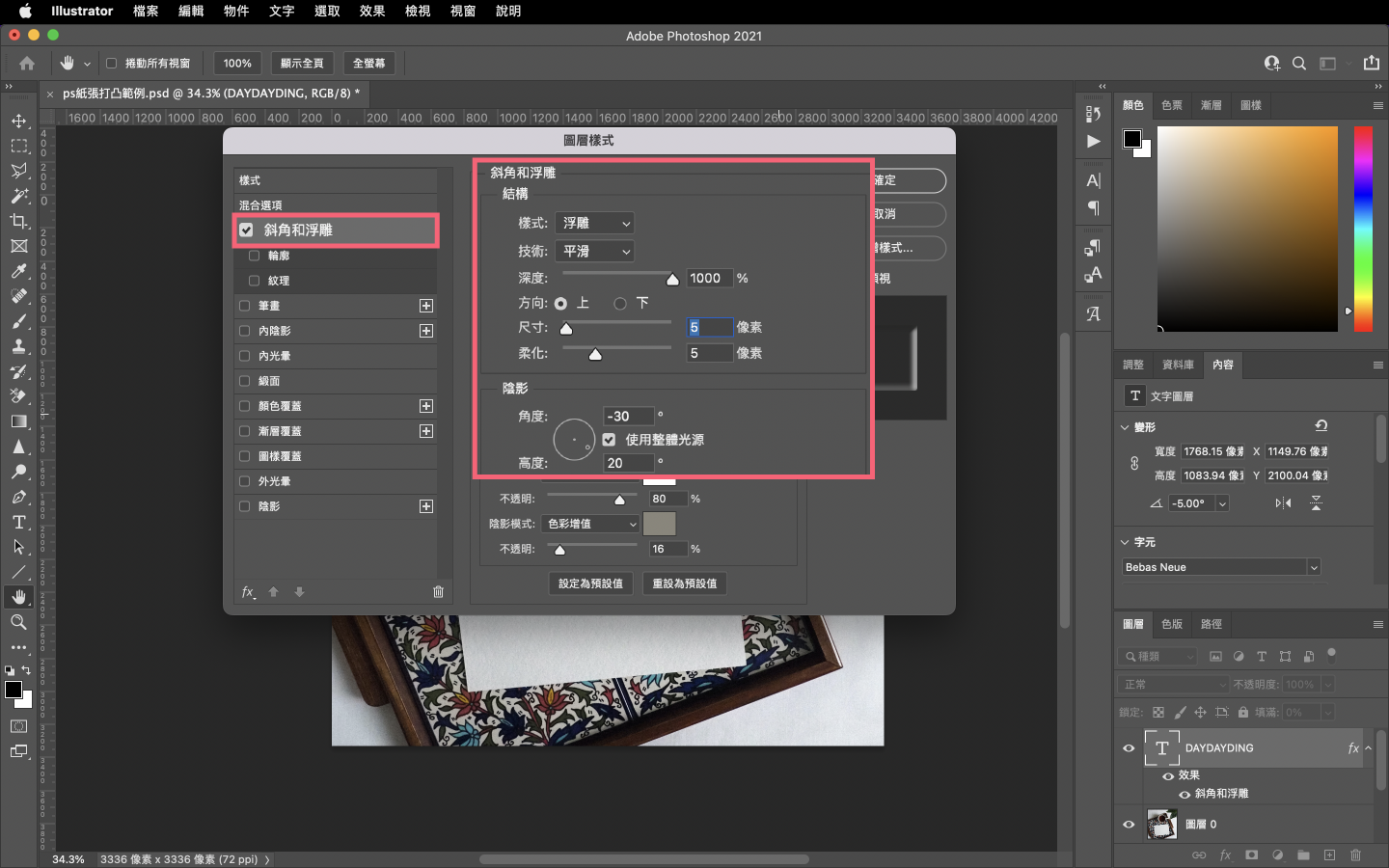Enable the 輪廓 checkbox
Screen dimensions: 1389x868
(255, 256)
